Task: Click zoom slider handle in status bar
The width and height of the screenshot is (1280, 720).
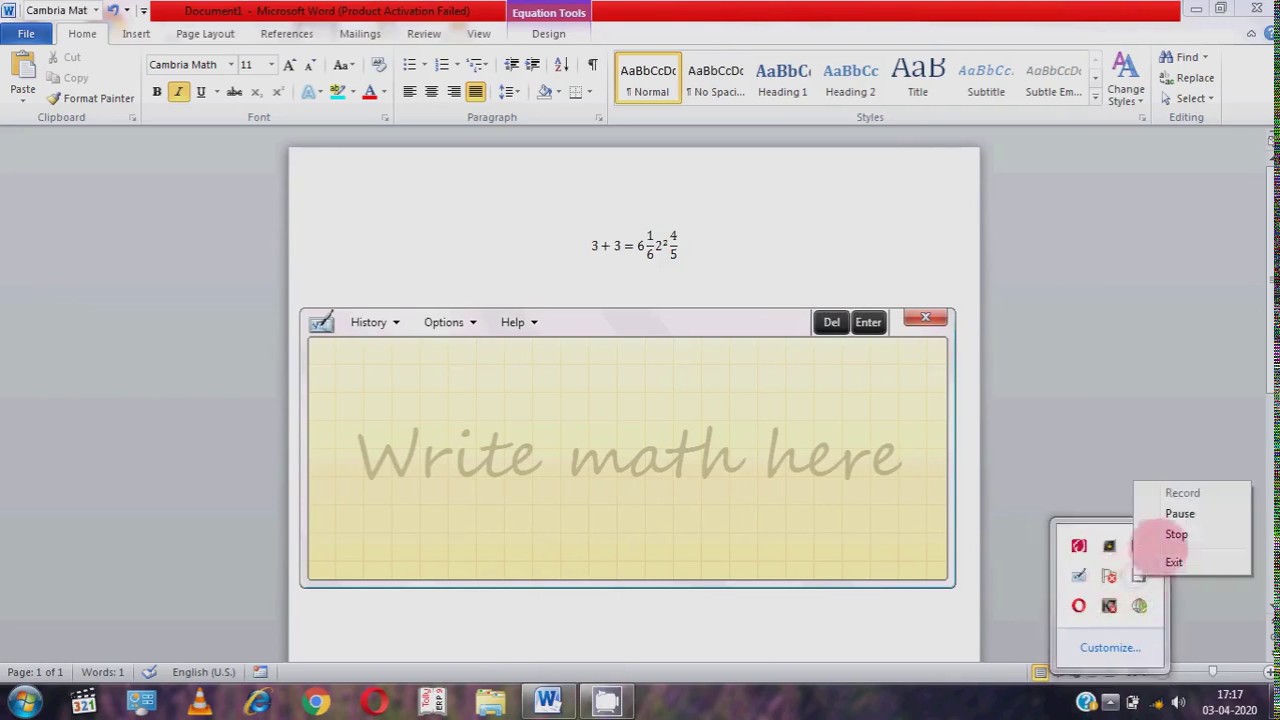Action: click(x=1212, y=672)
